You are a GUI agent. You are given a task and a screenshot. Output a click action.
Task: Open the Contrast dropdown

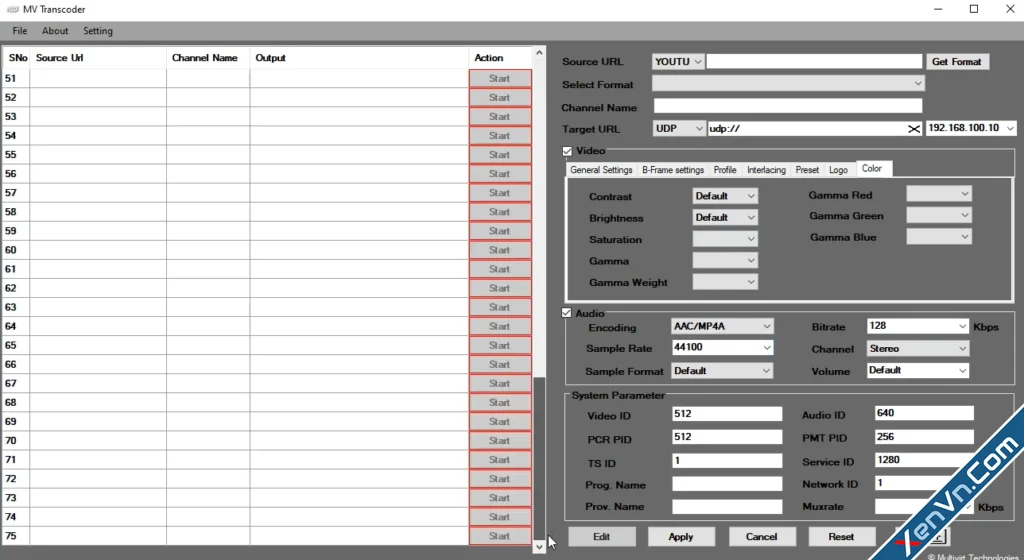pyautogui.click(x=725, y=196)
